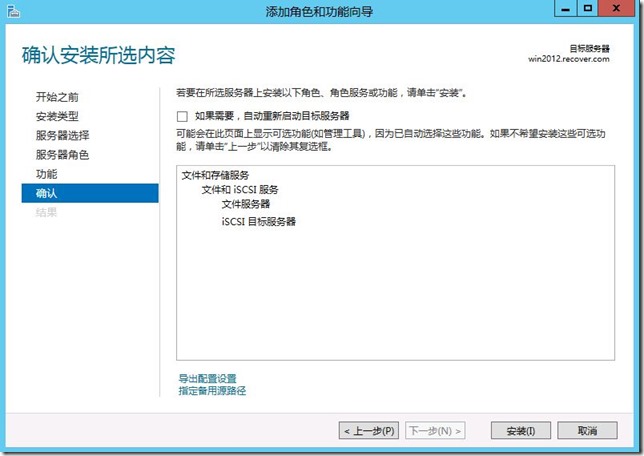Viewport: 644px width, 456px height.
Task: Enable automatic restart of target server checkbox
Action: (x=182, y=116)
